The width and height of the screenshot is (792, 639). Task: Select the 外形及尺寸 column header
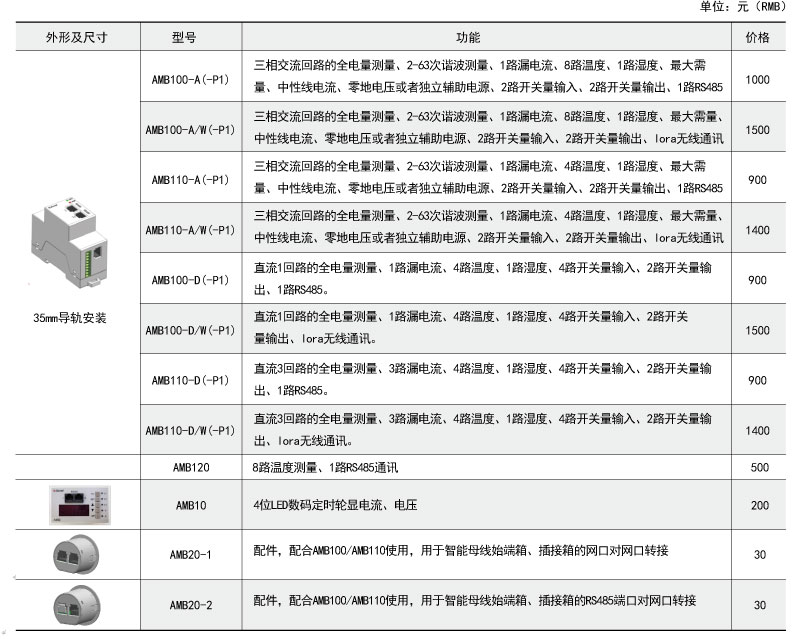(77, 38)
